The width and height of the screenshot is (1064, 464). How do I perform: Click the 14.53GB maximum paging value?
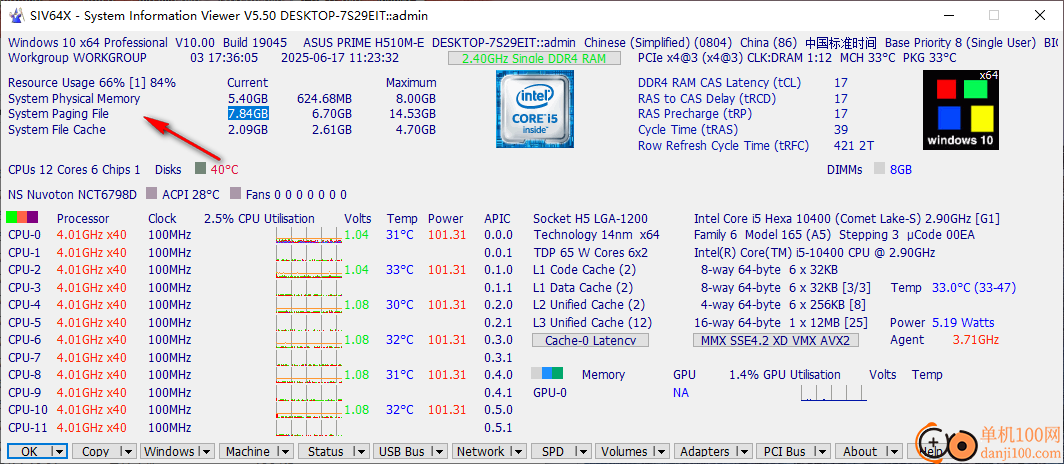pos(413,113)
